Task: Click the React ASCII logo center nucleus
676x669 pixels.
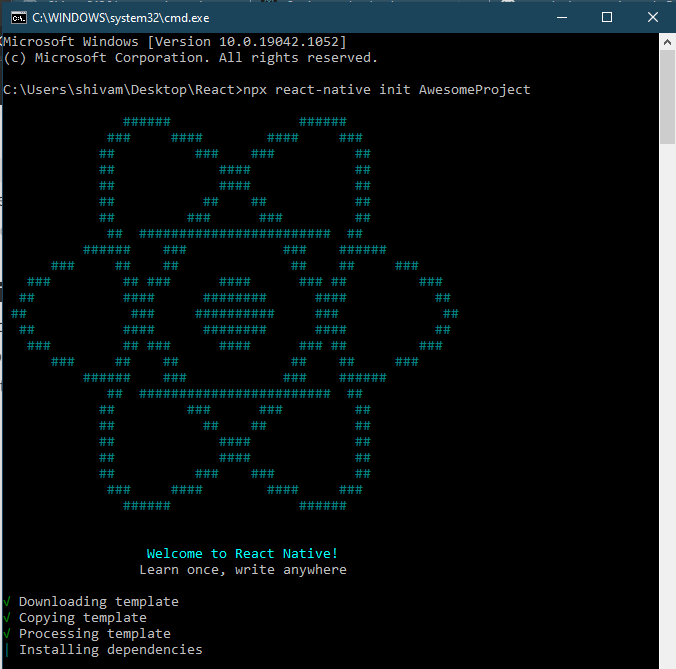Action: point(235,313)
